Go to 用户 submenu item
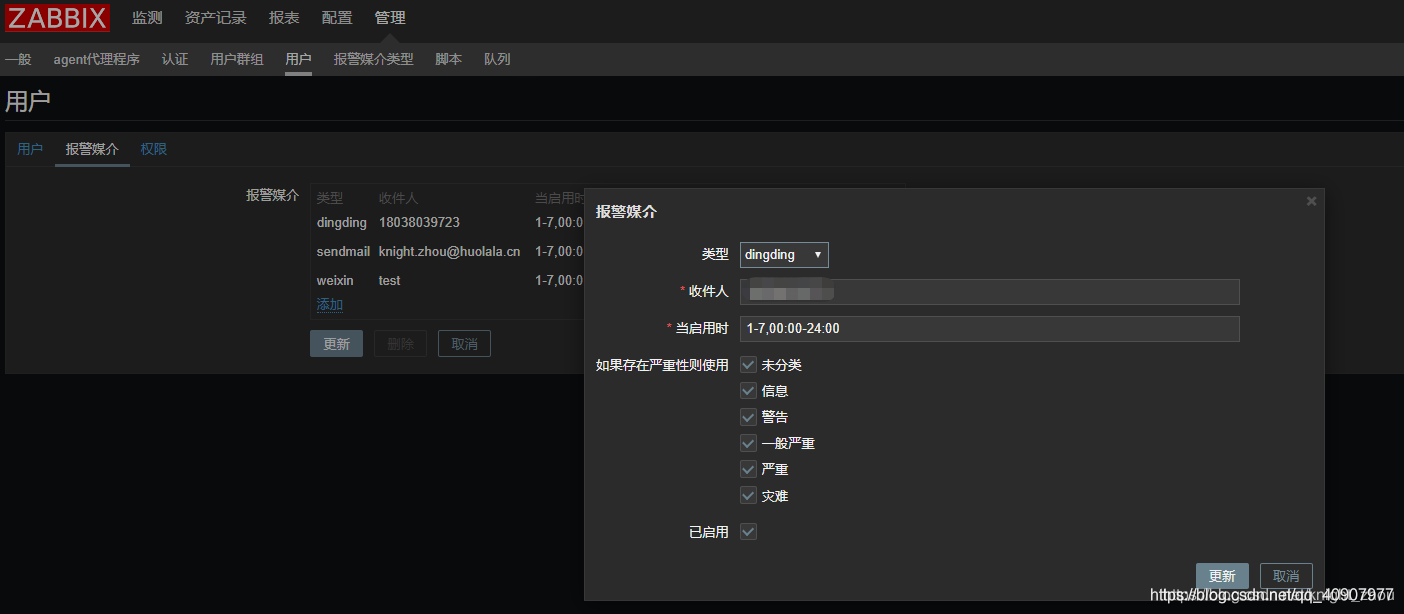This screenshot has height=614, width=1404. pyautogui.click(x=298, y=59)
